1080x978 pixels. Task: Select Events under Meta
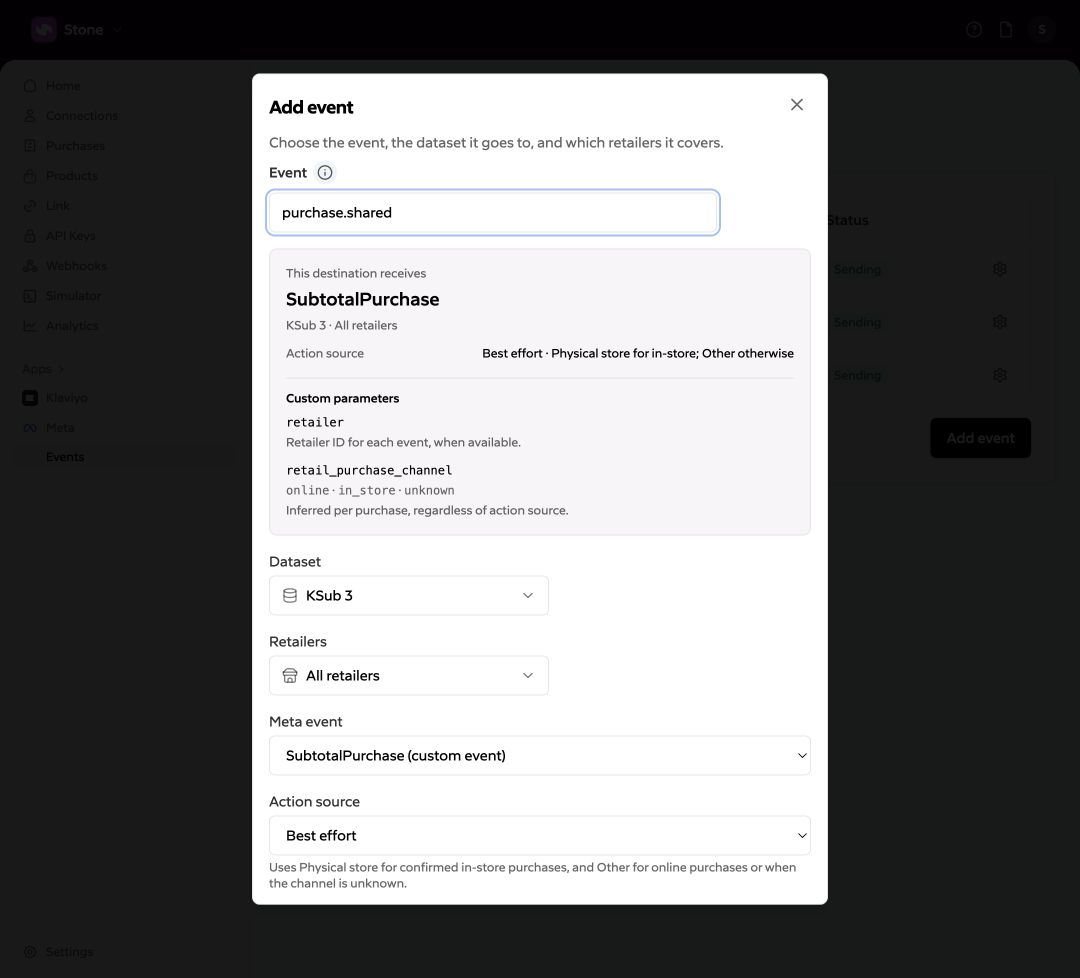pos(65,457)
